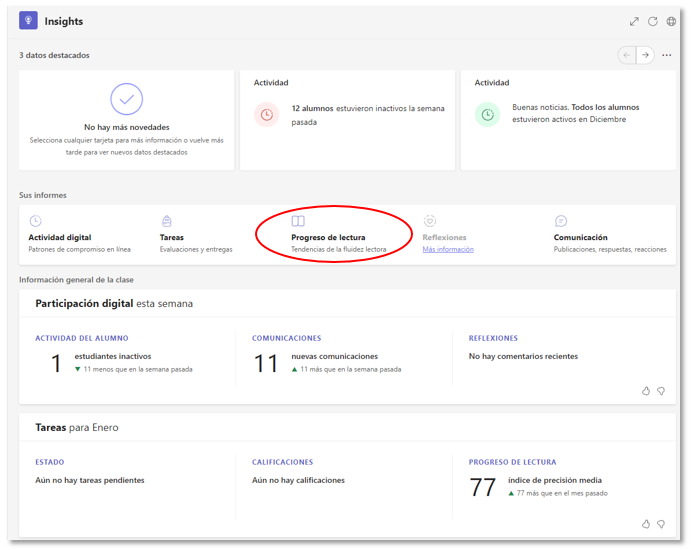Expand Insights to full screen

point(634,21)
